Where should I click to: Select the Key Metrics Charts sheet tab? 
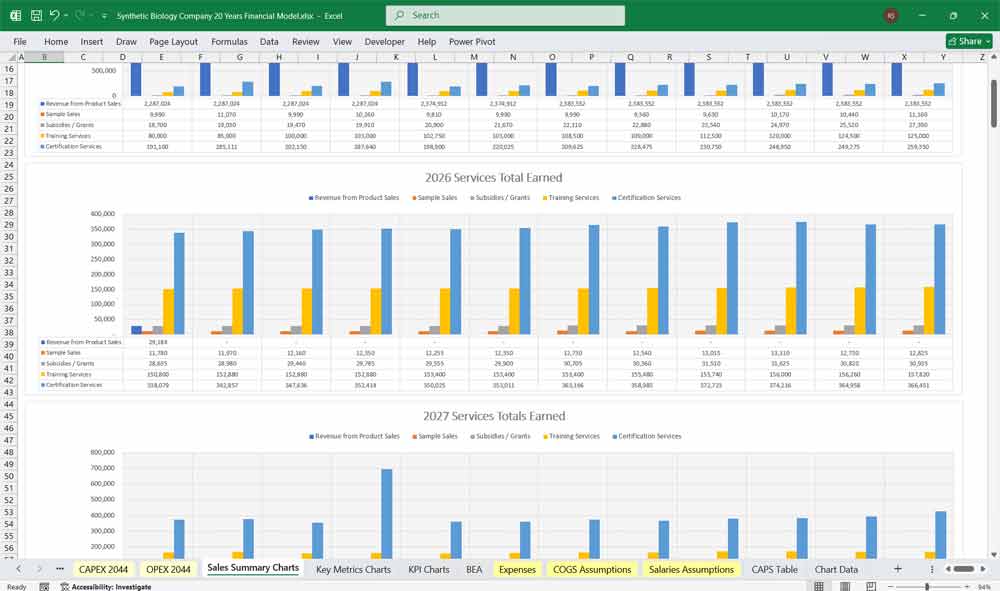pyautogui.click(x=355, y=568)
